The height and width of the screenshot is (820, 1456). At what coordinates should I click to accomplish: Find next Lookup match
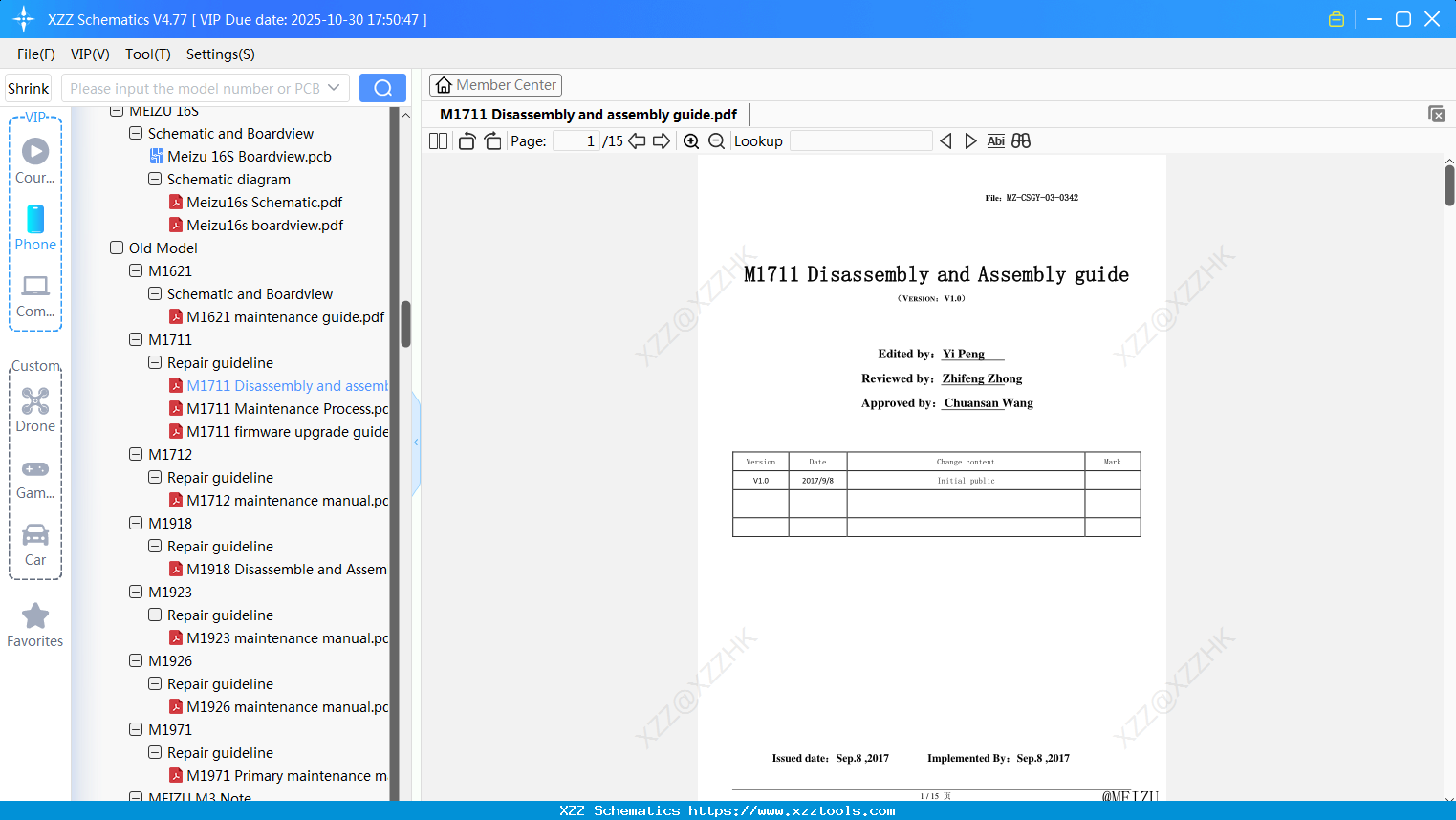pyautogui.click(x=970, y=140)
